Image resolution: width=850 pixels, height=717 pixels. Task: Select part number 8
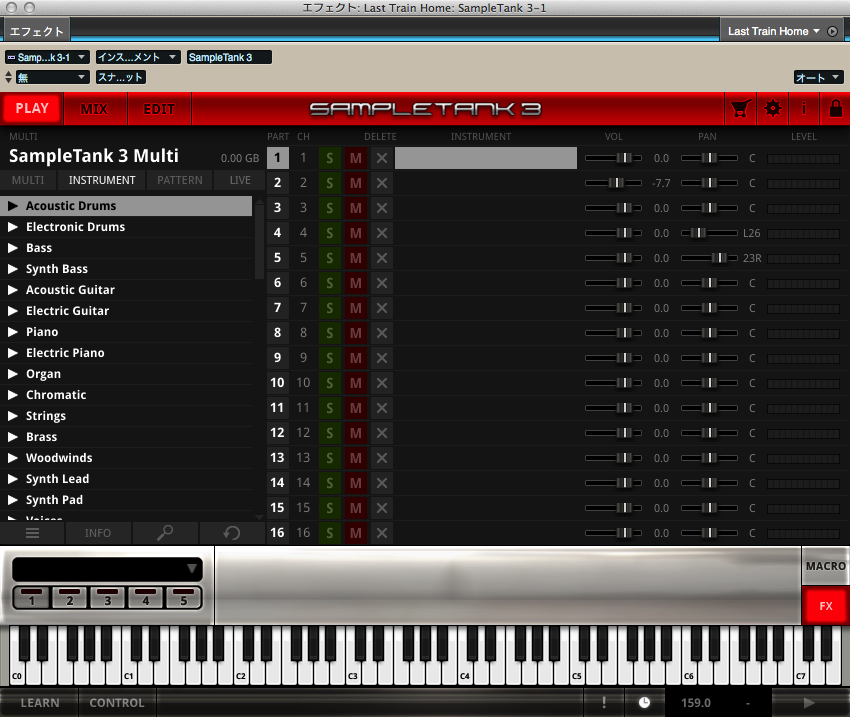coord(278,333)
